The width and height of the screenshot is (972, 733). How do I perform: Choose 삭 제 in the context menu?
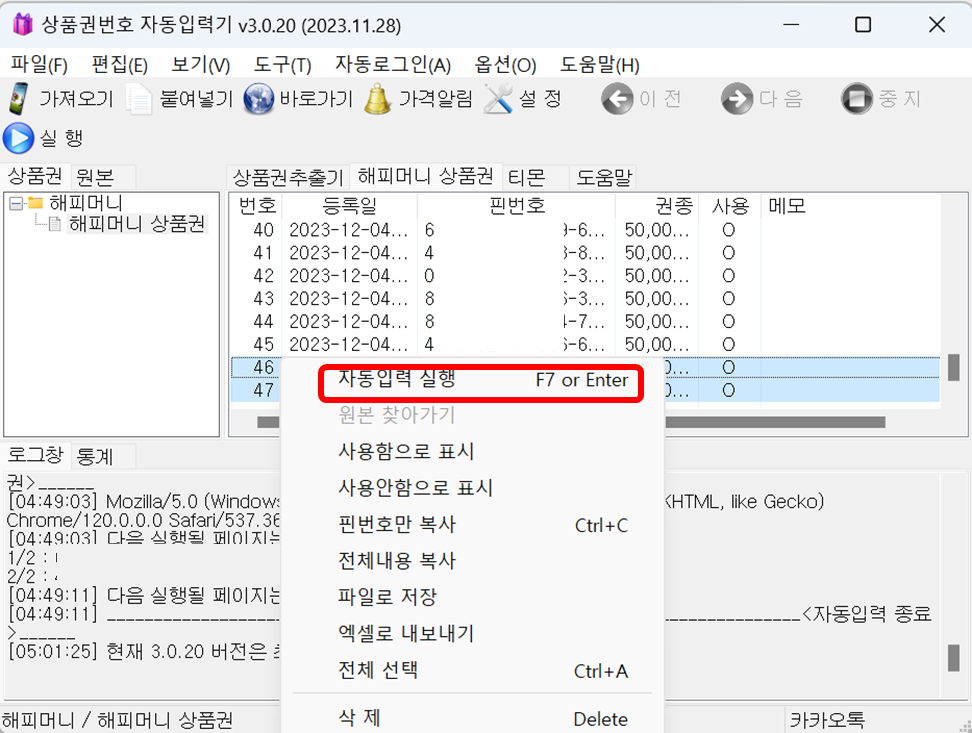coord(472,718)
